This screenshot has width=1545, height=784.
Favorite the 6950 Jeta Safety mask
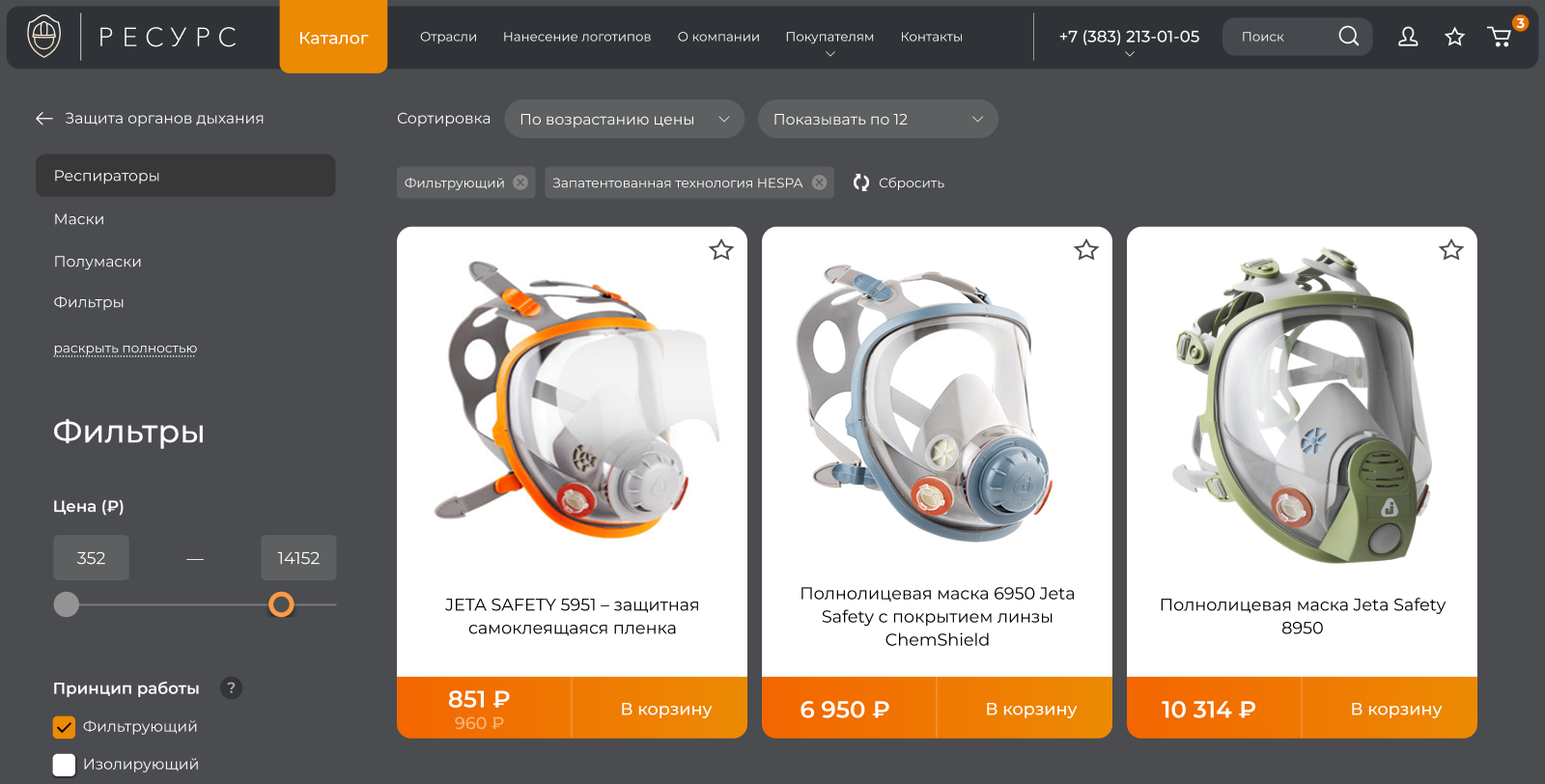click(x=1086, y=250)
